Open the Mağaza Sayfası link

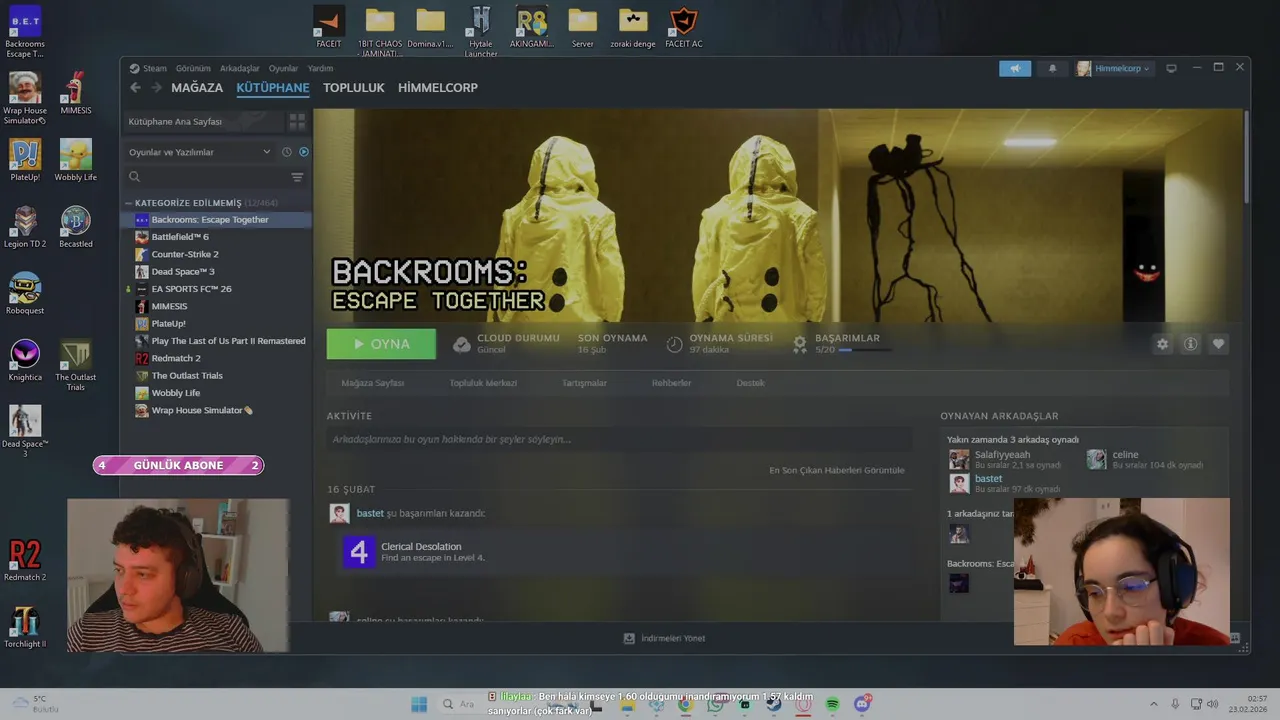click(x=373, y=383)
